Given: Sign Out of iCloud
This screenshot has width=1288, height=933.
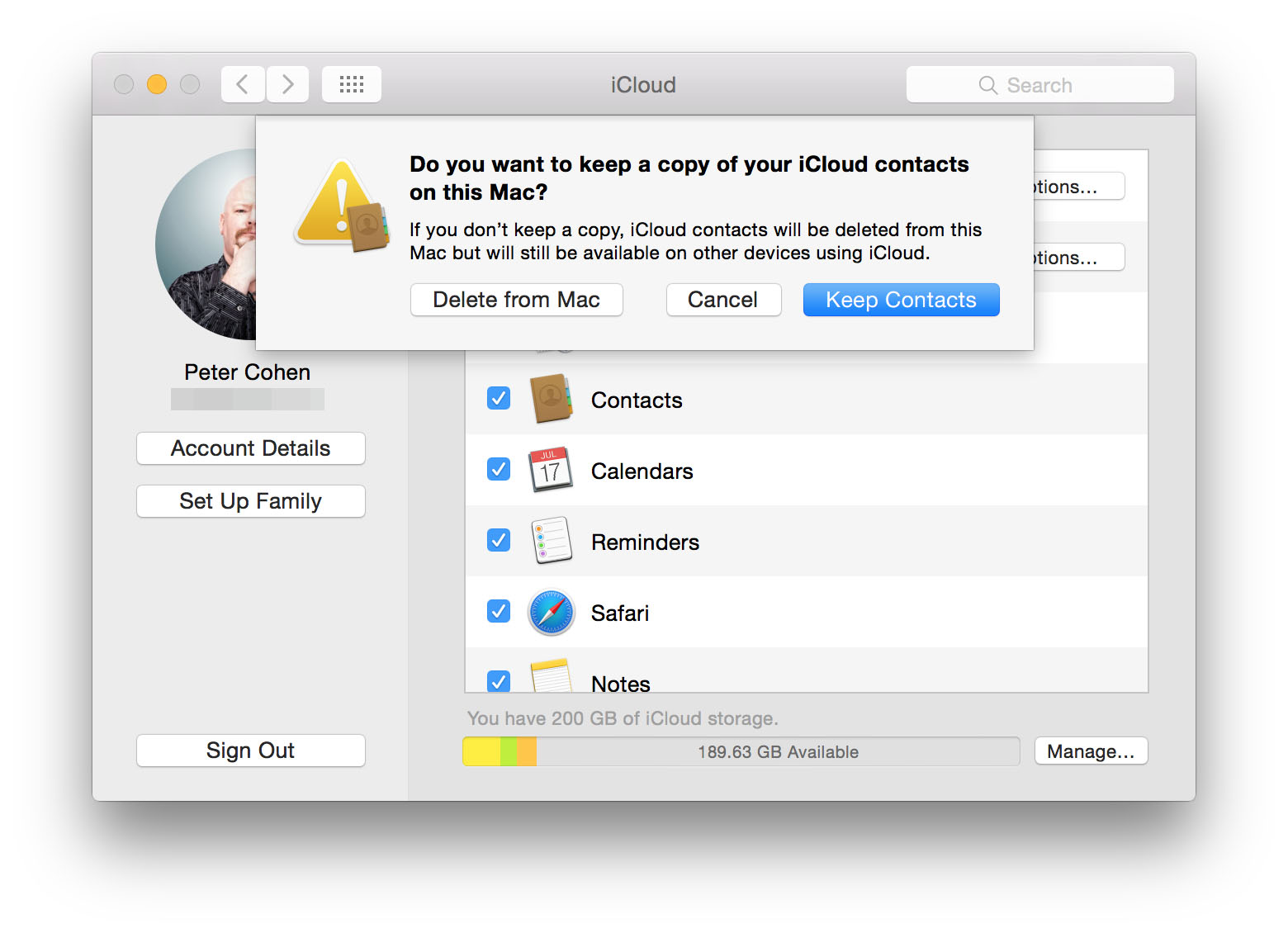Looking at the screenshot, I should [251, 751].
